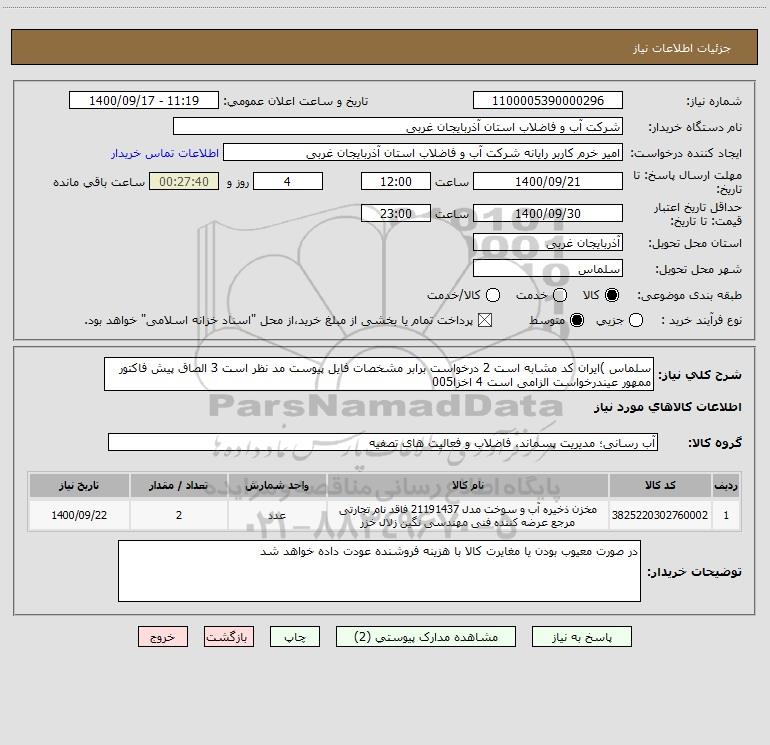Choose متوسط purchase process type
This screenshot has height=745, width=770.
(x=577, y=320)
